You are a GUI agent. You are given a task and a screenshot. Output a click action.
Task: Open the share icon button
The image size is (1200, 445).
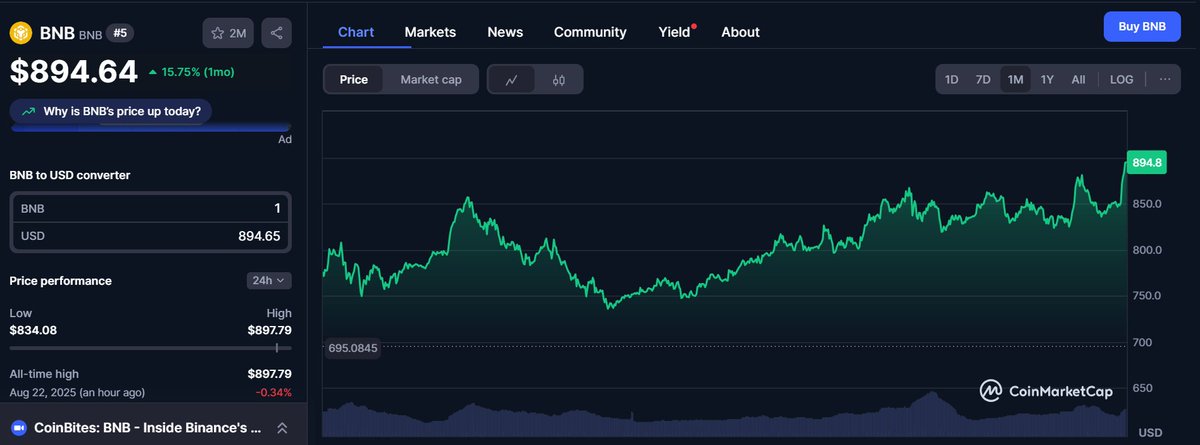click(x=277, y=33)
